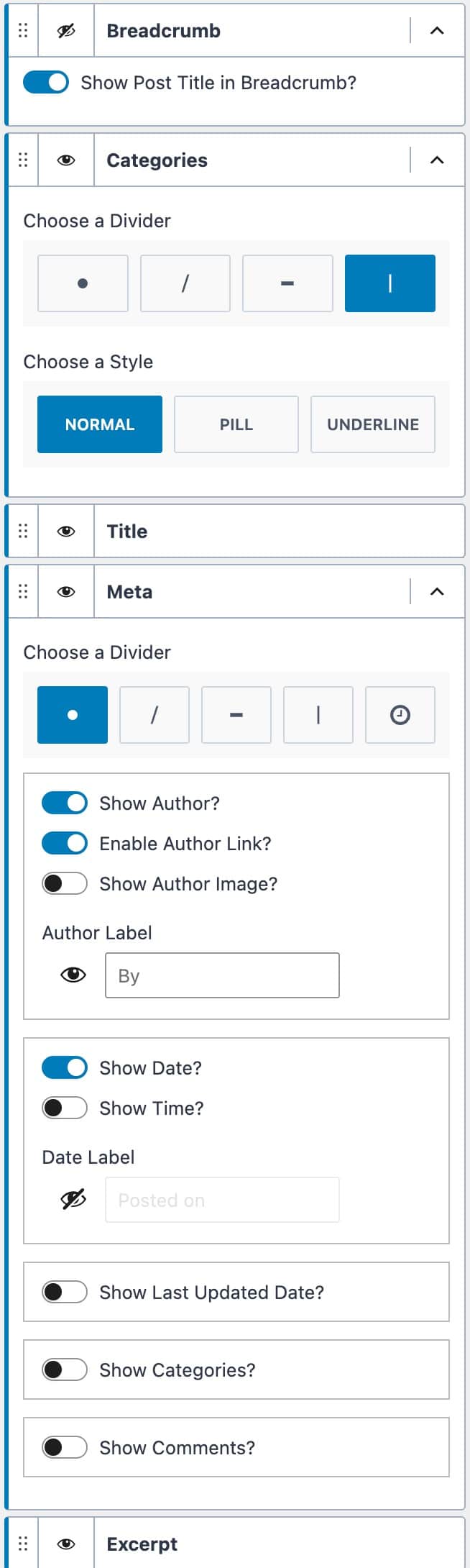
Task: Enable Show Author Image toggle
Action: click(65, 883)
